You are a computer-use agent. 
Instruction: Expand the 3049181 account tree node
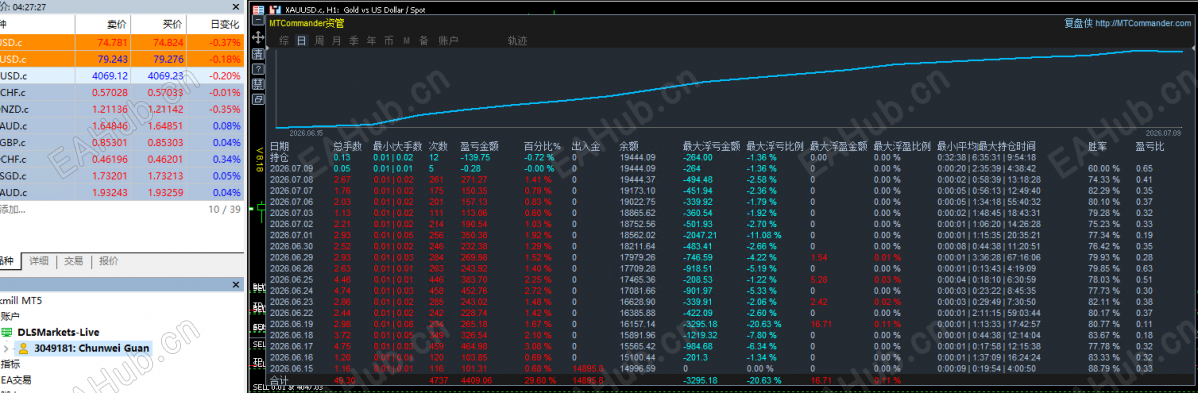pos(6,349)
